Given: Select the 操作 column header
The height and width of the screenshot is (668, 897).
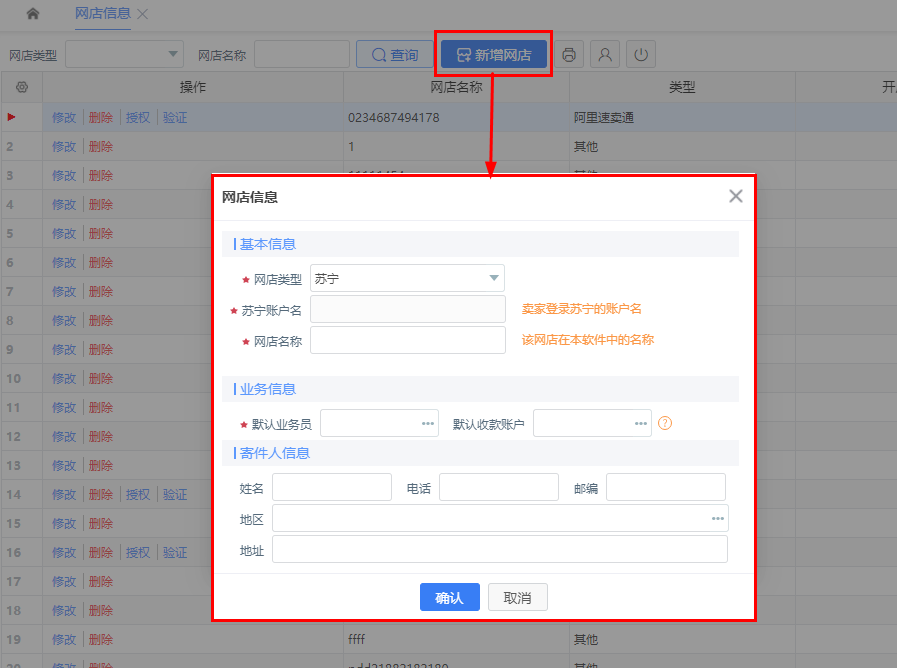Looking at the screenshot, I should click(193, 87).
